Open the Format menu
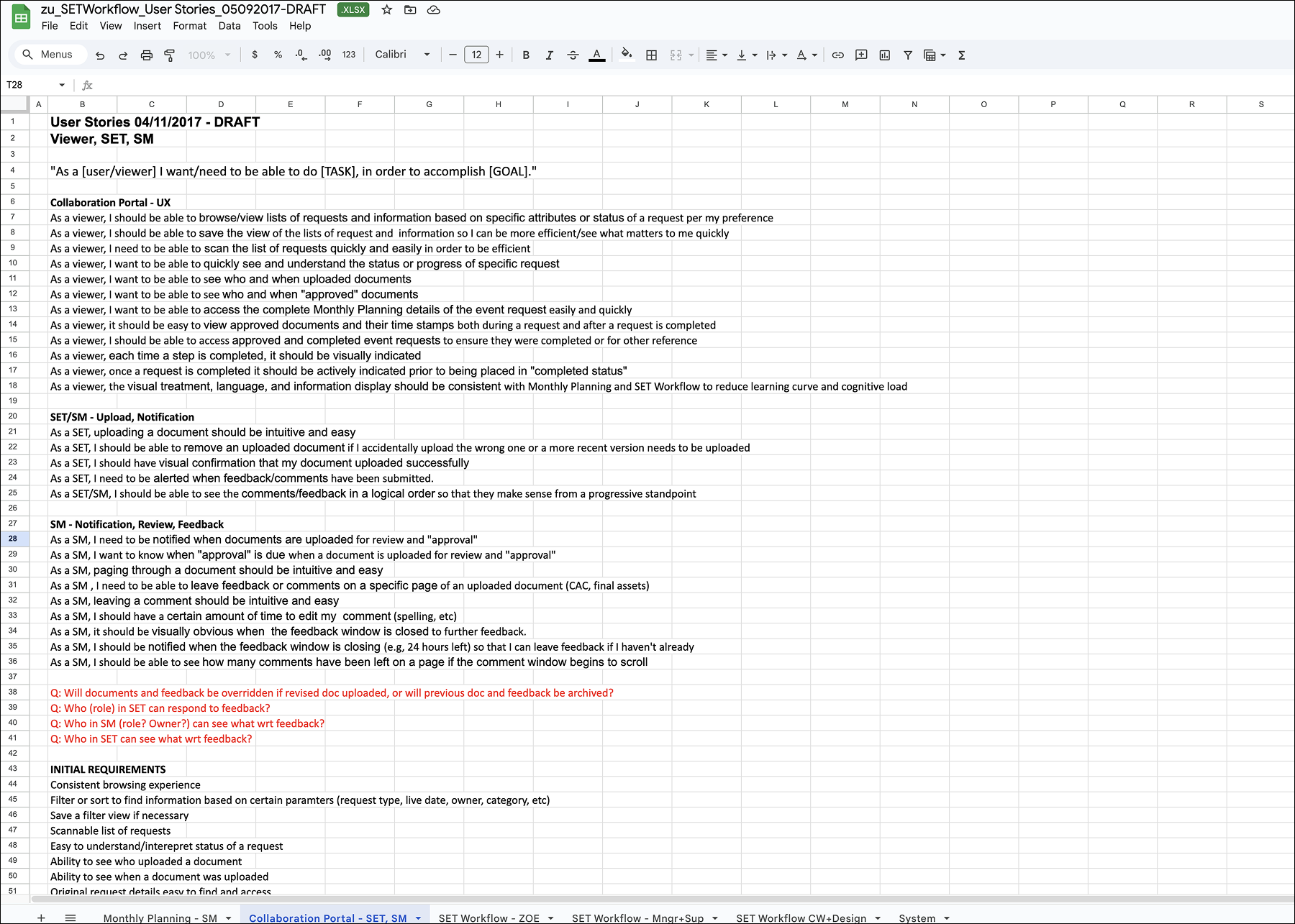Viewport: 1295px width, 924px height. (190, 26)
